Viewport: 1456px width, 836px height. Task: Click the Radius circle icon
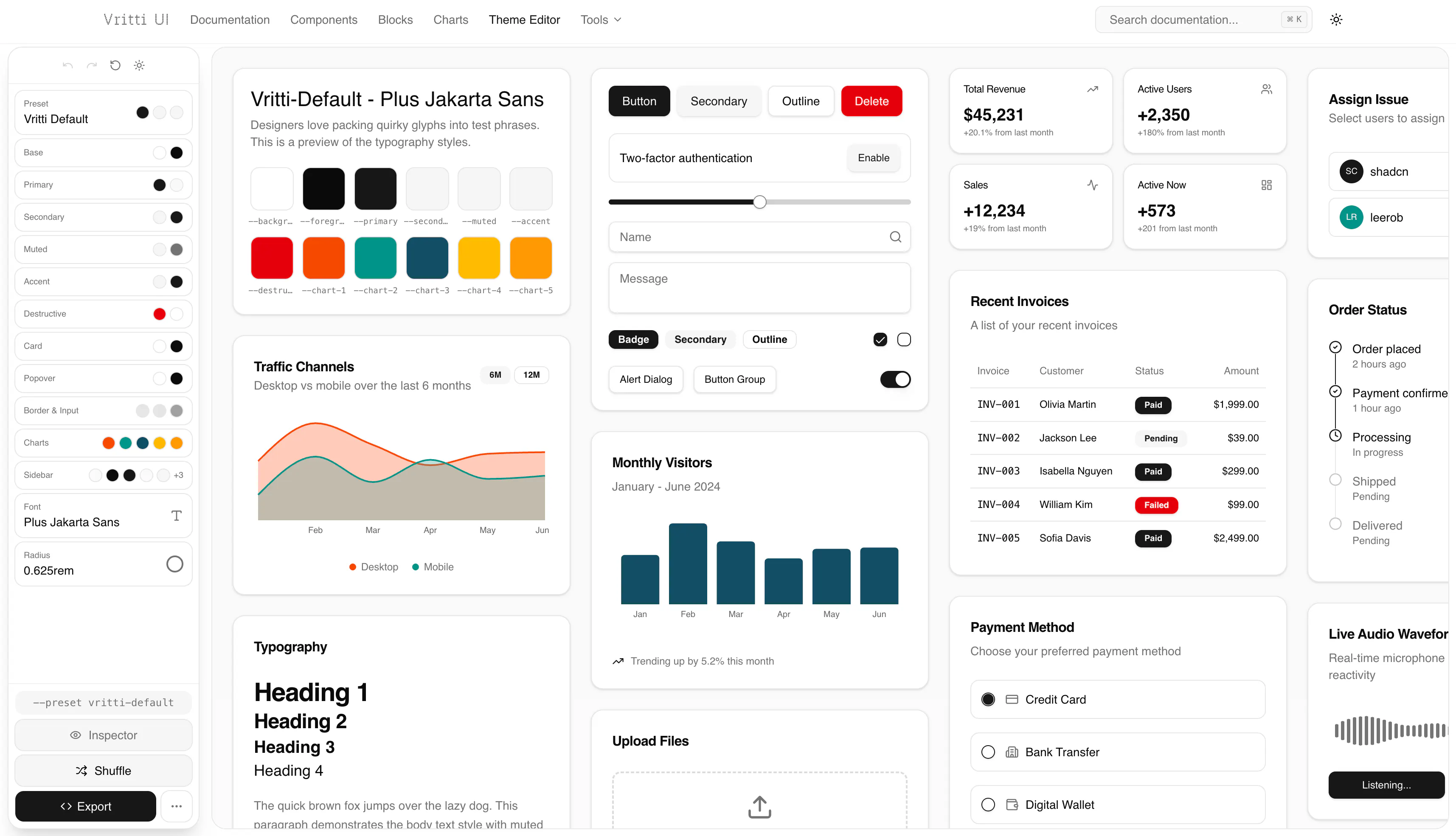(174, 564)
